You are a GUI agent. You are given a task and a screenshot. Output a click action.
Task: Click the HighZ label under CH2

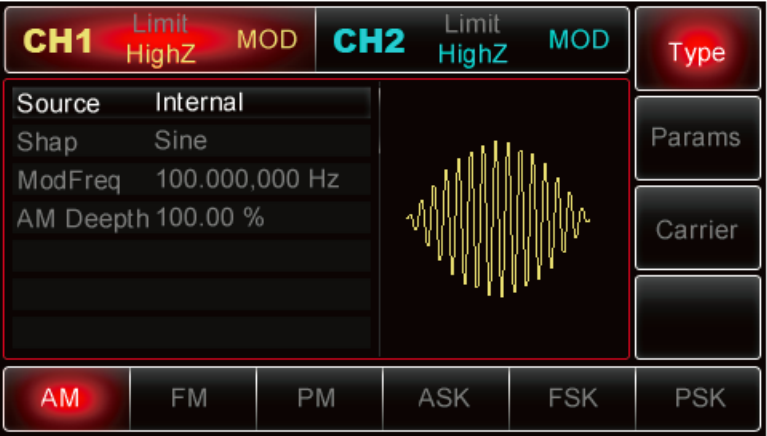(471, 55)
